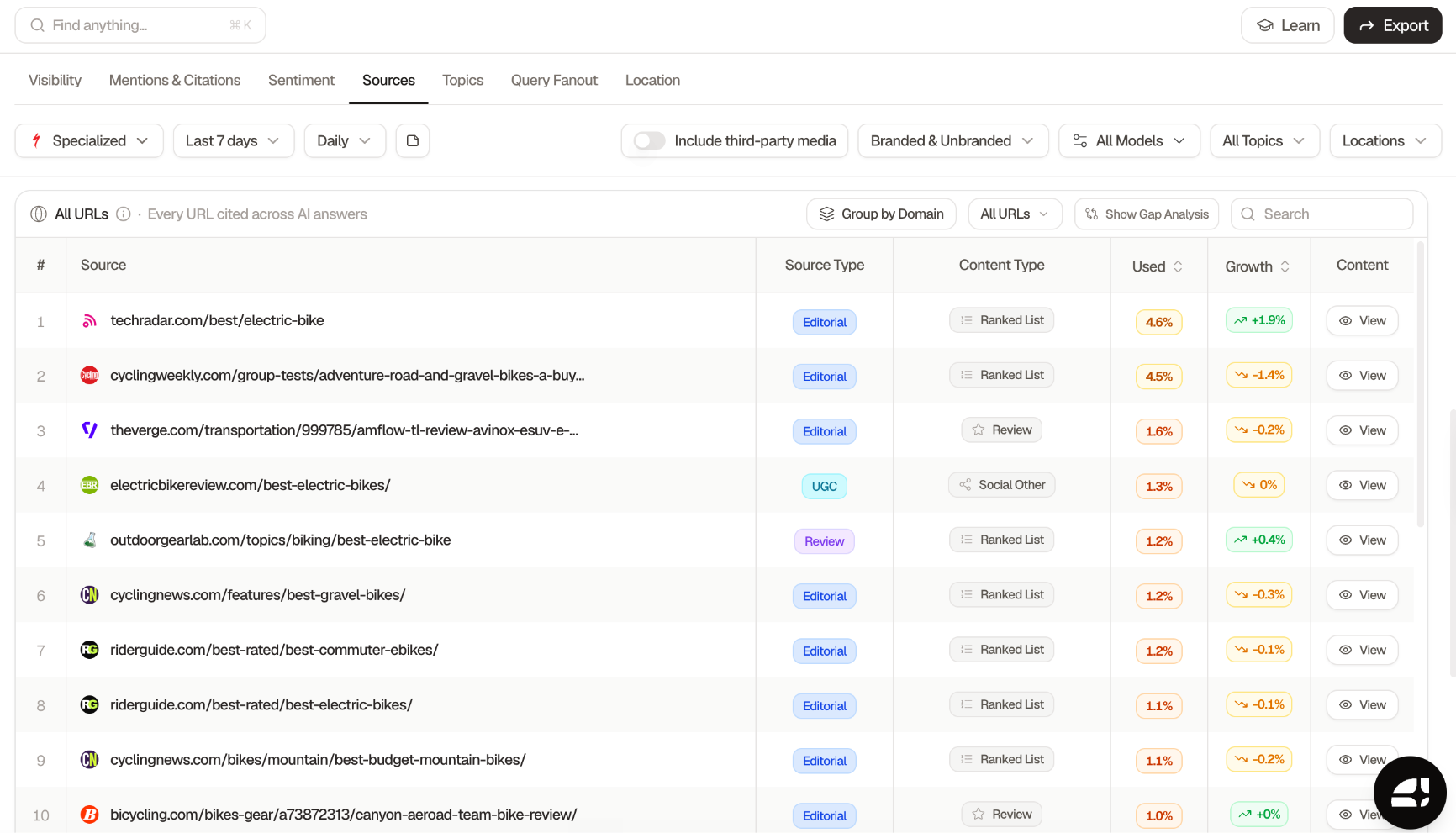Open the floating chat widget icon
Screen dimensions: 1456x833
[1410, 793]
